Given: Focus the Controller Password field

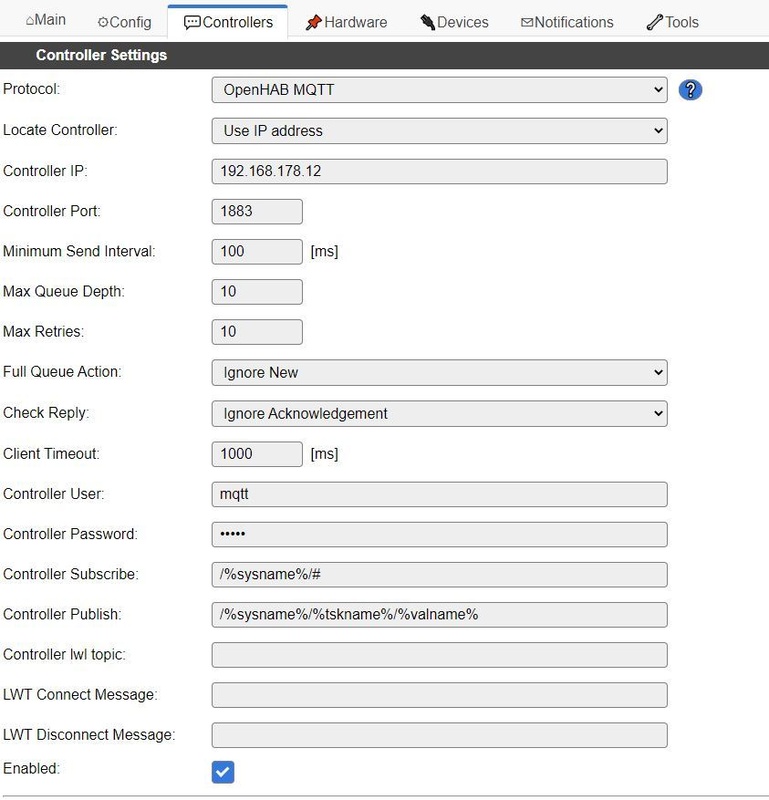Looking at the screenshot, I should pyautogui.click(x=439, y=534).
